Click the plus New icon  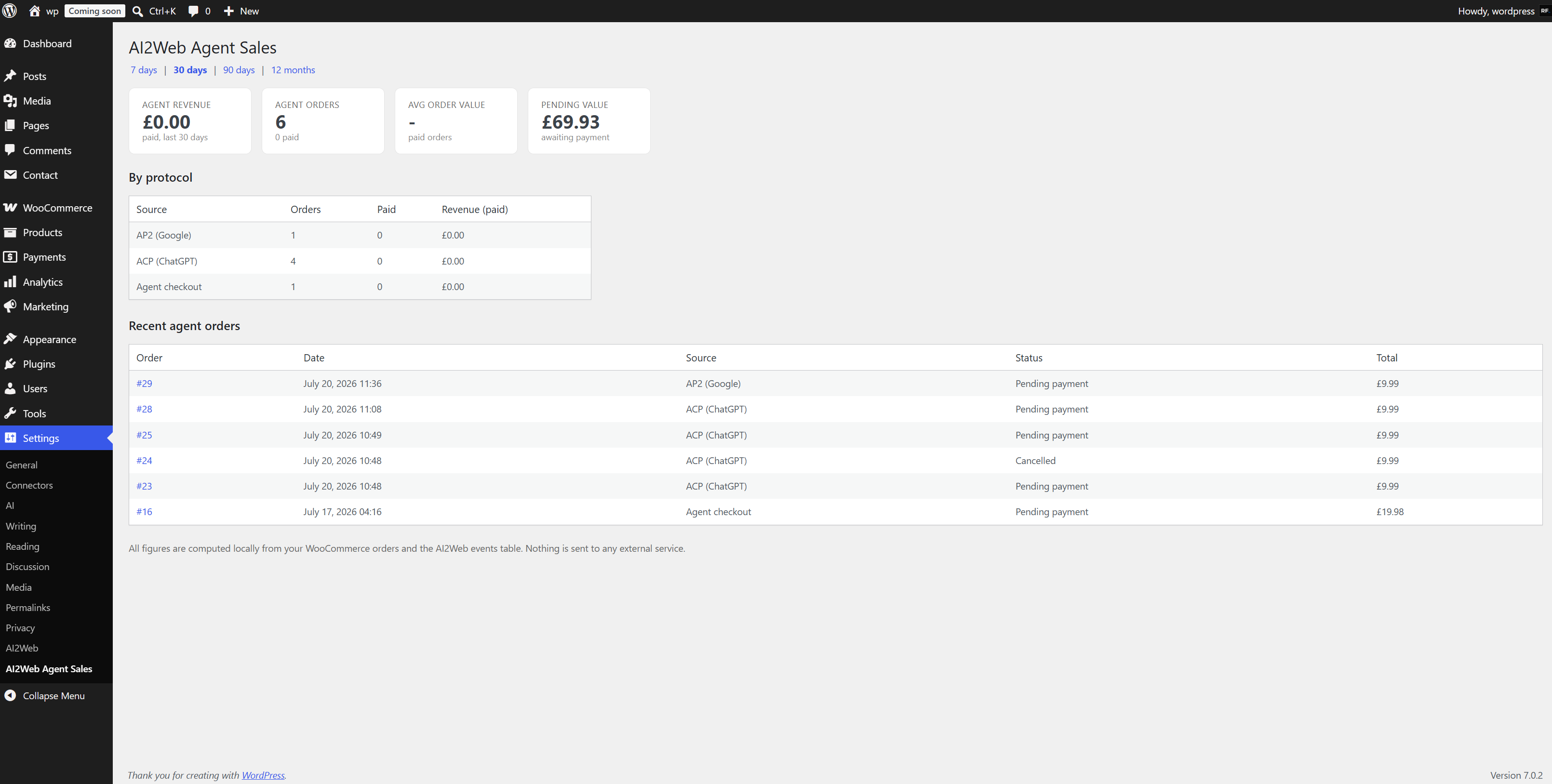click(x=228, y=11)
